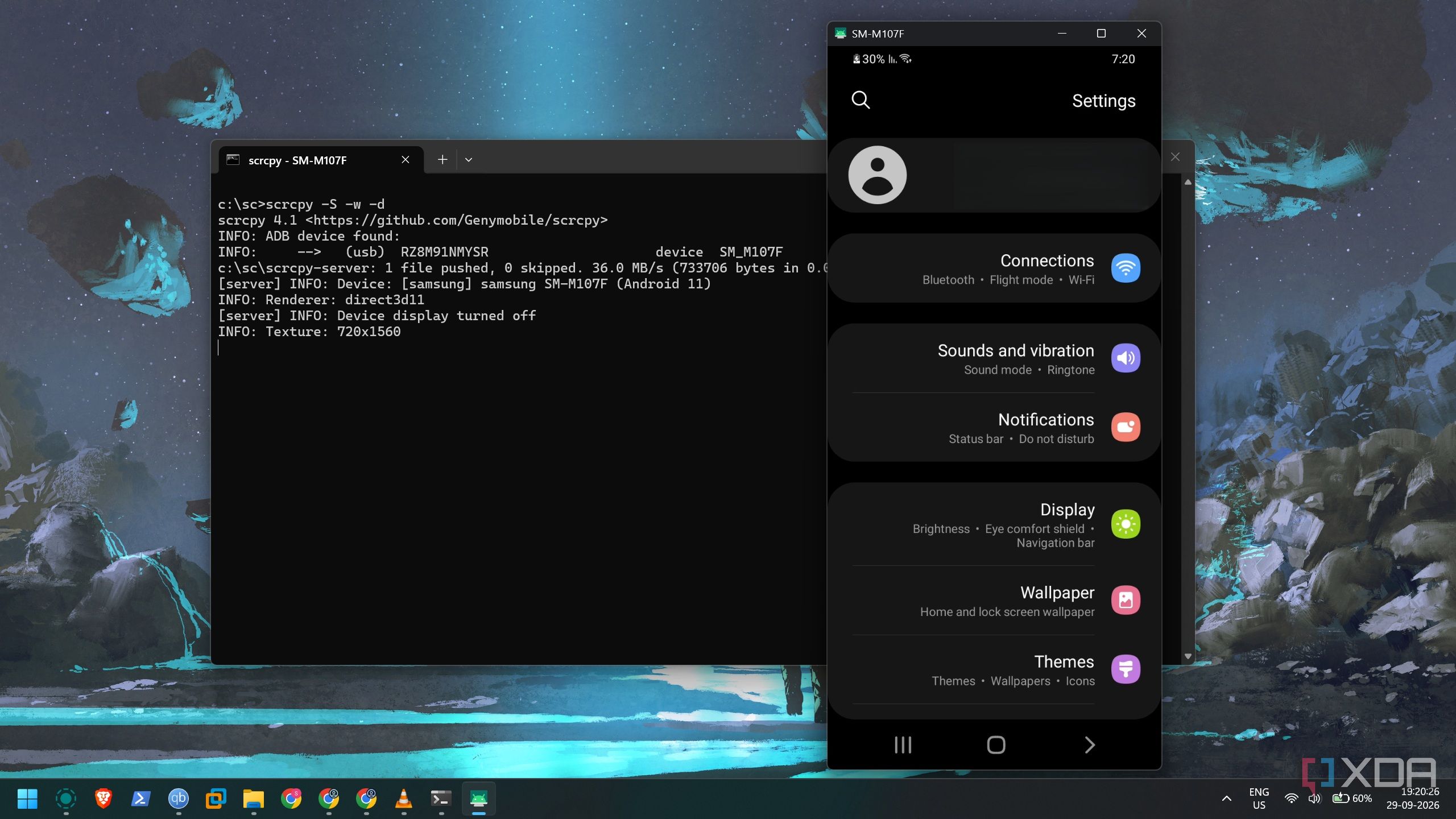The width and height of the screenshot is (1456, 819).
Task: Click the terminal scrollbar down arrow
Action: coord(1188,656)
